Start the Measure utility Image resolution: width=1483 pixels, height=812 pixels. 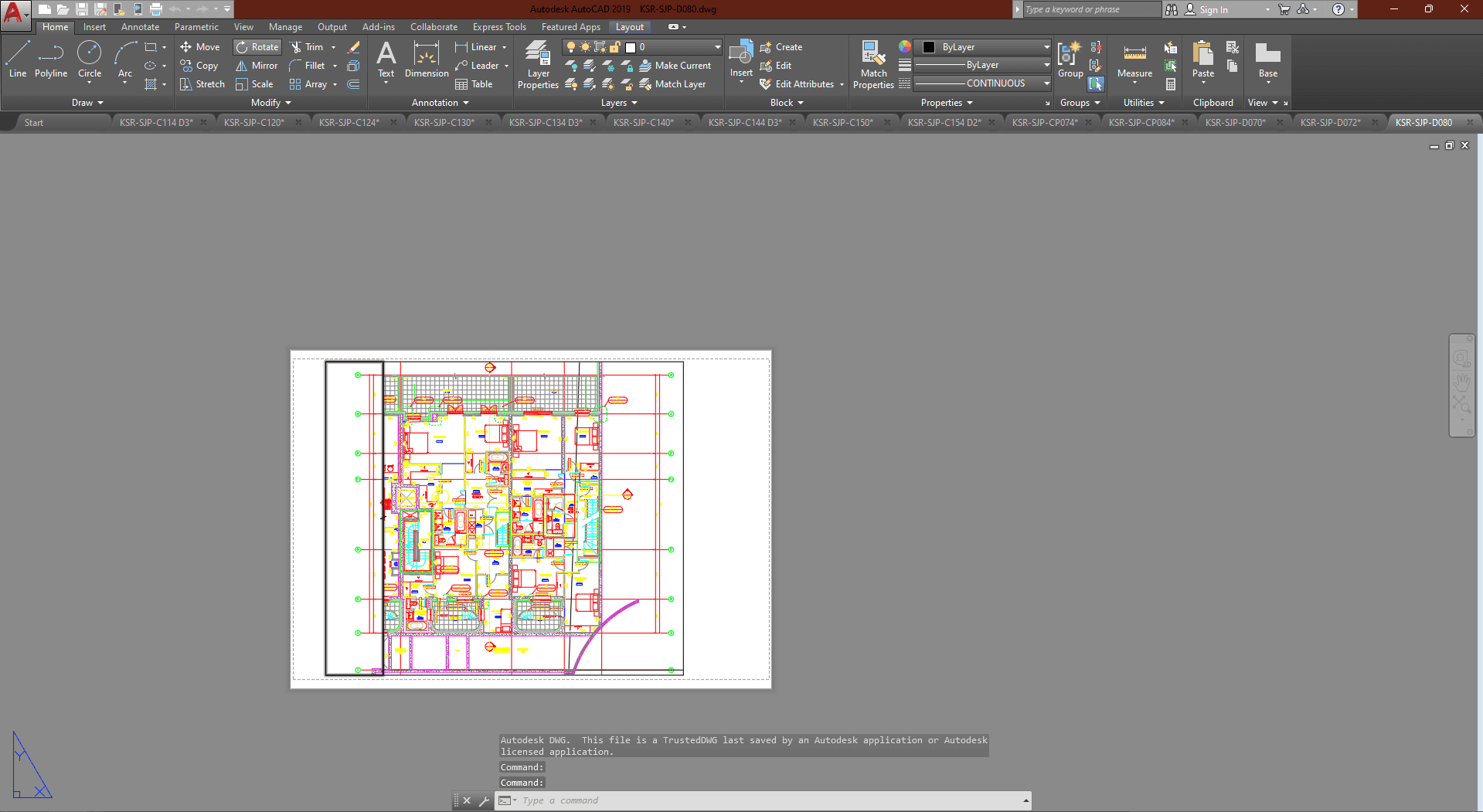(x=1134, y=59)
